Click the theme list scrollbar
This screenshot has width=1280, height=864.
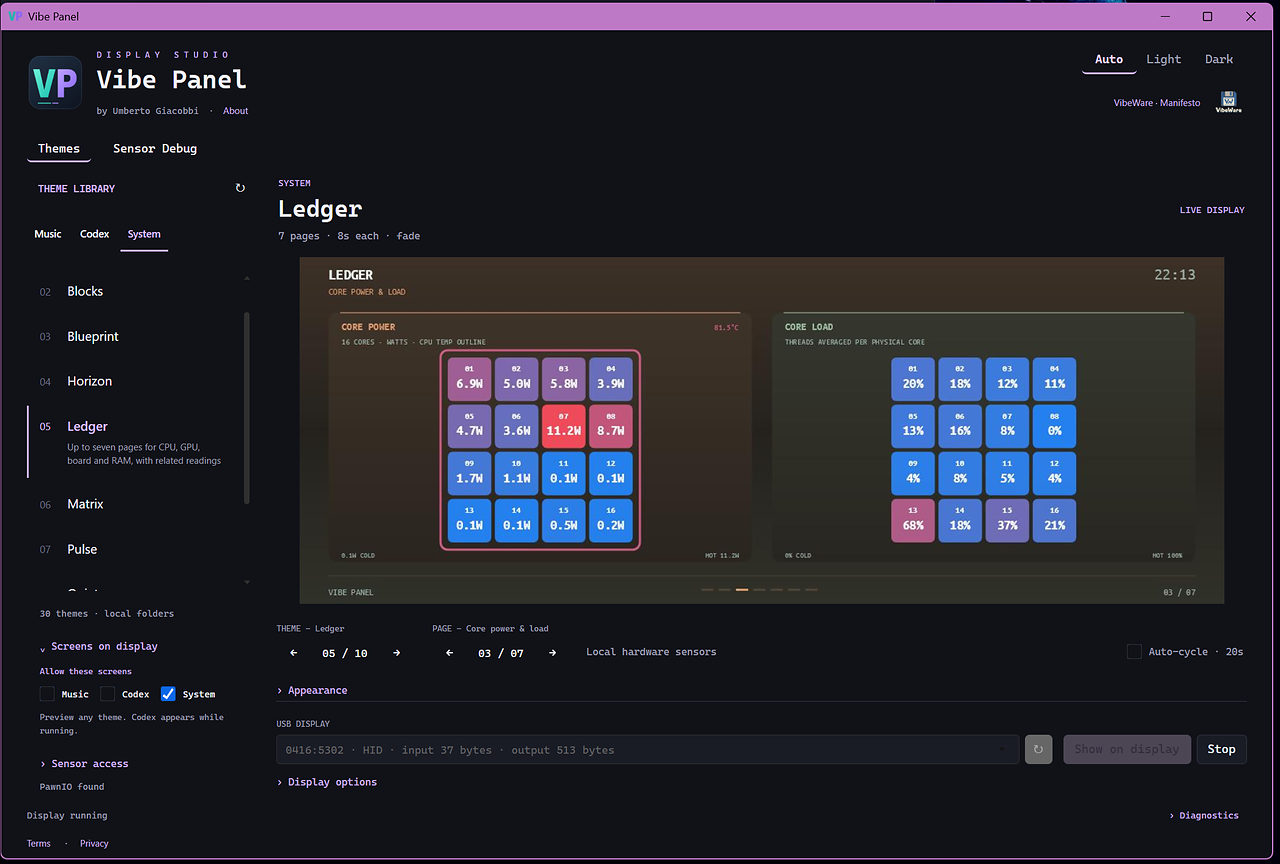coord(247,408)
